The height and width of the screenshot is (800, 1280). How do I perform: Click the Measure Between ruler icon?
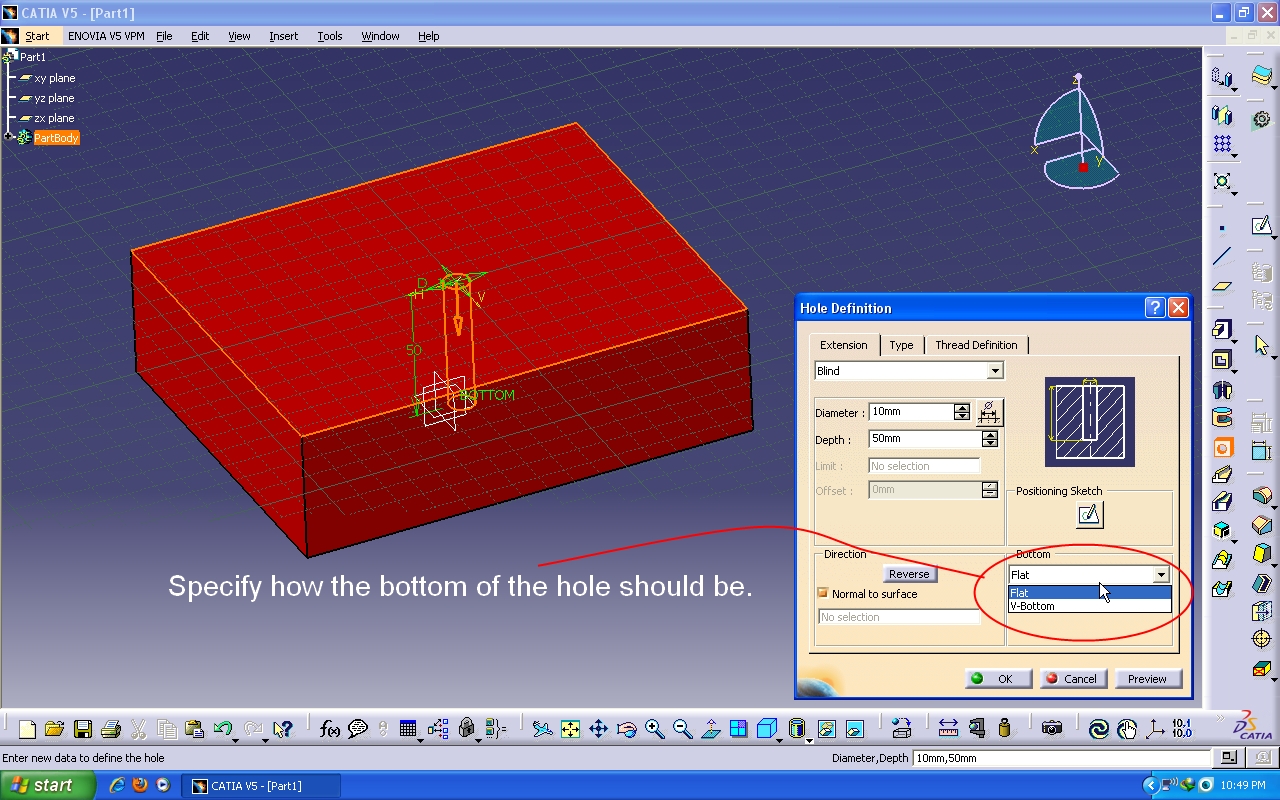click(x=948, y=729)
